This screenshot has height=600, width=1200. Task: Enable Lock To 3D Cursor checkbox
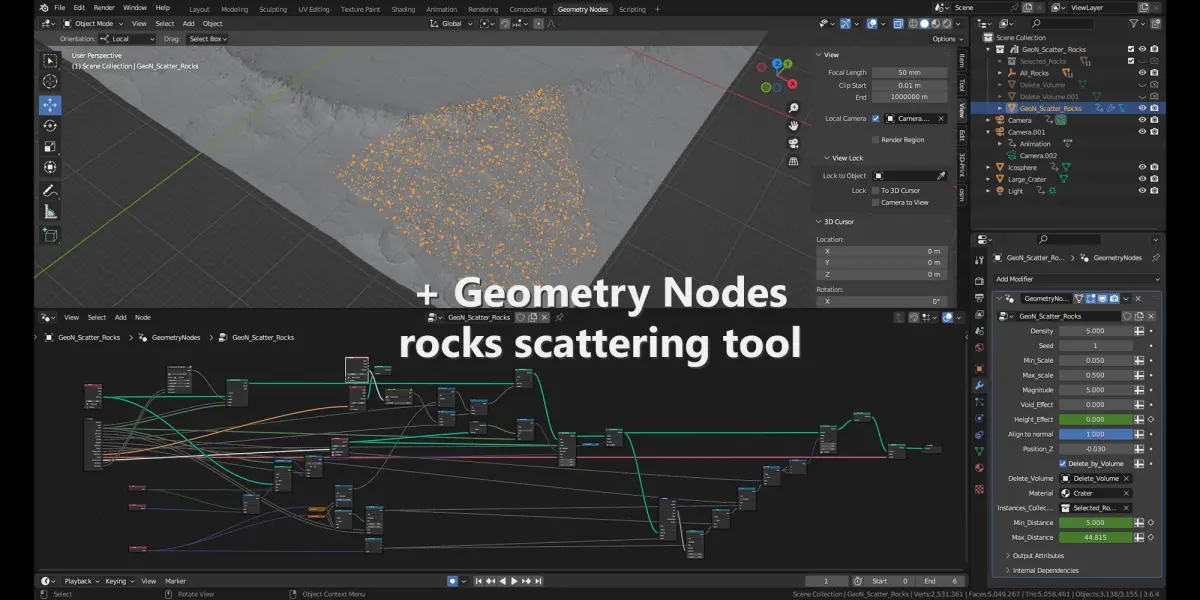pos(875,190)
